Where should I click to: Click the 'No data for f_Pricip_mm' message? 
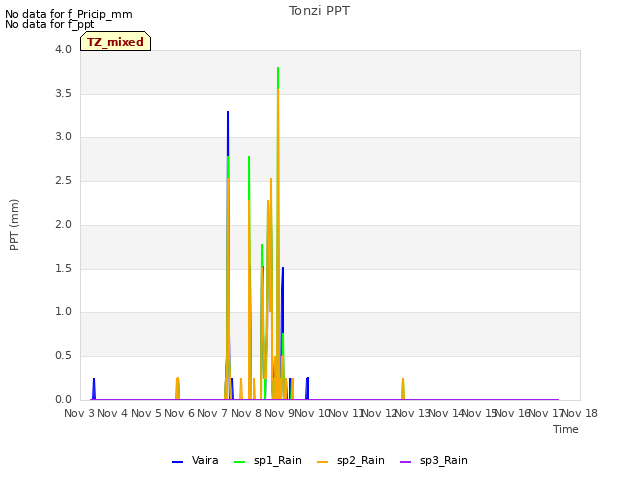point(69,14)
